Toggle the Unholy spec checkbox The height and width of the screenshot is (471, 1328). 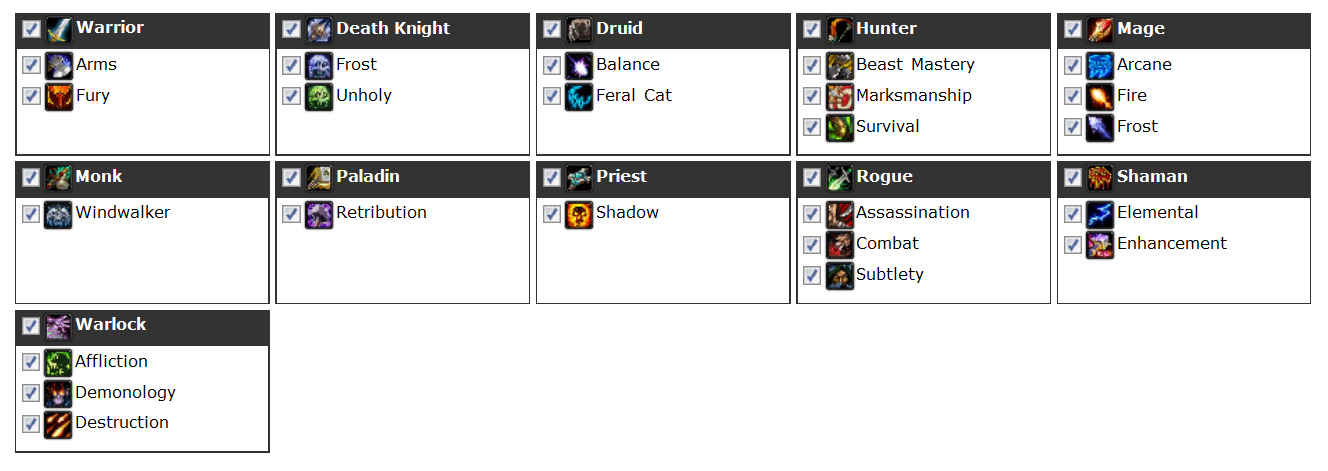click(291, 96)
